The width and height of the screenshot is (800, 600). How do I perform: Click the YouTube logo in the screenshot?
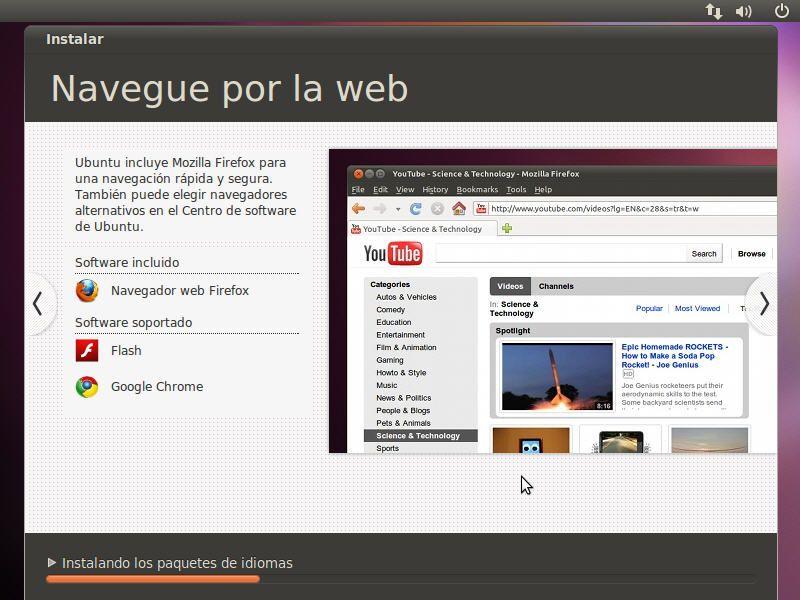[393, 254]
